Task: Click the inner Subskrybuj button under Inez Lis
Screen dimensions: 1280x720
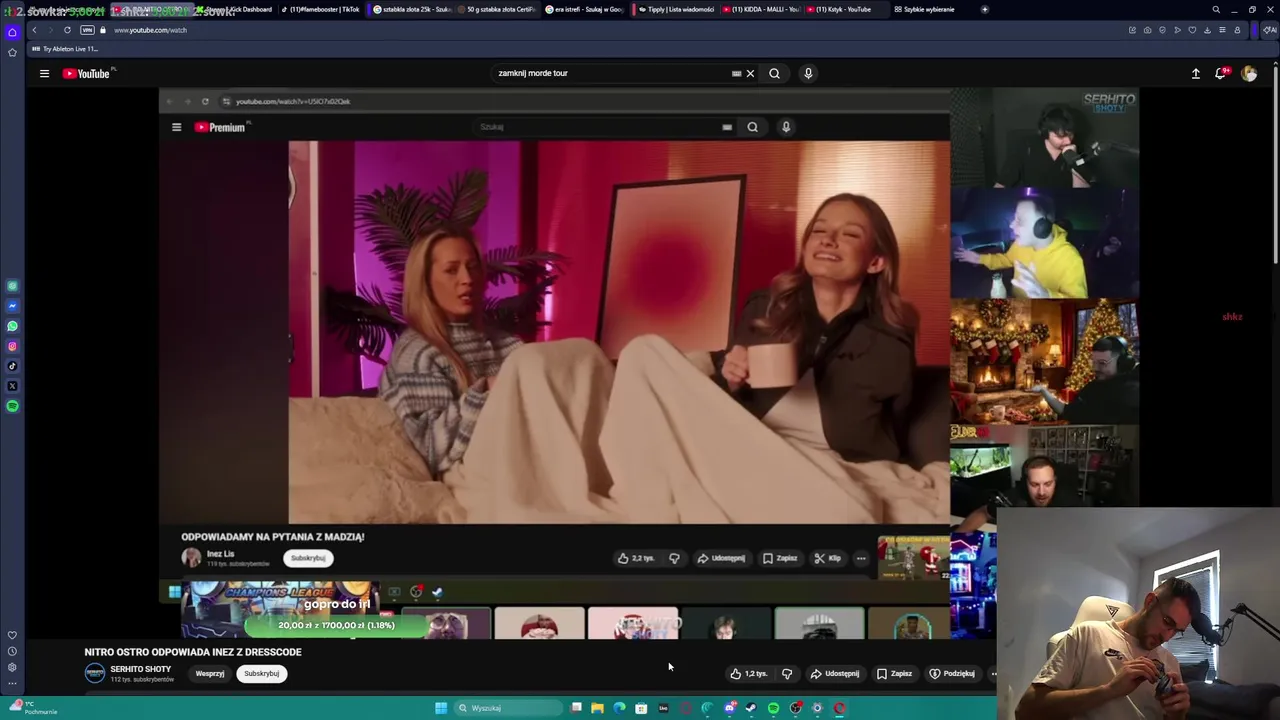Action: (308, 558)
